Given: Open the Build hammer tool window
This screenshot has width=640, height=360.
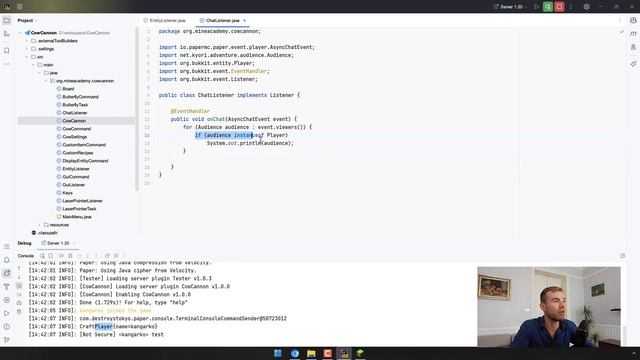Looking at the screenshot, I should pos(7,287).
